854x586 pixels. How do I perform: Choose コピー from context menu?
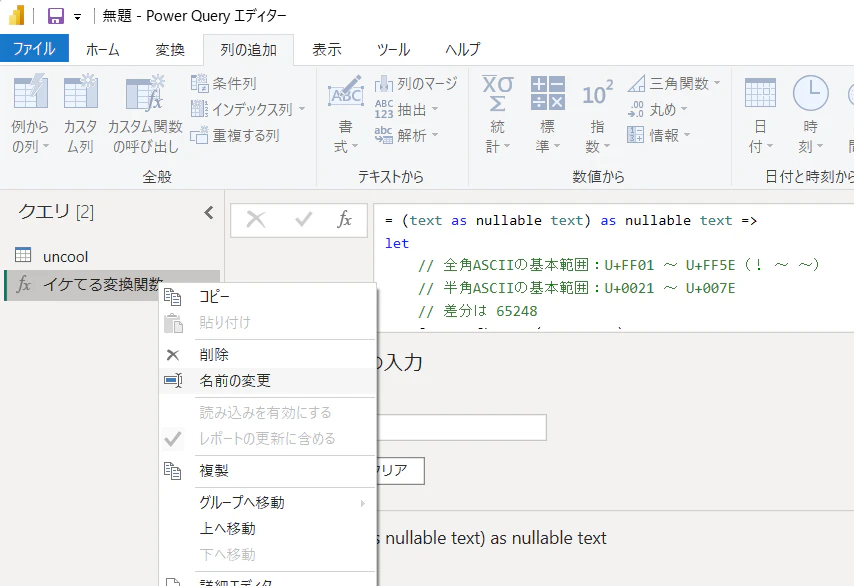pyautogui.click(x=267, y=297)
